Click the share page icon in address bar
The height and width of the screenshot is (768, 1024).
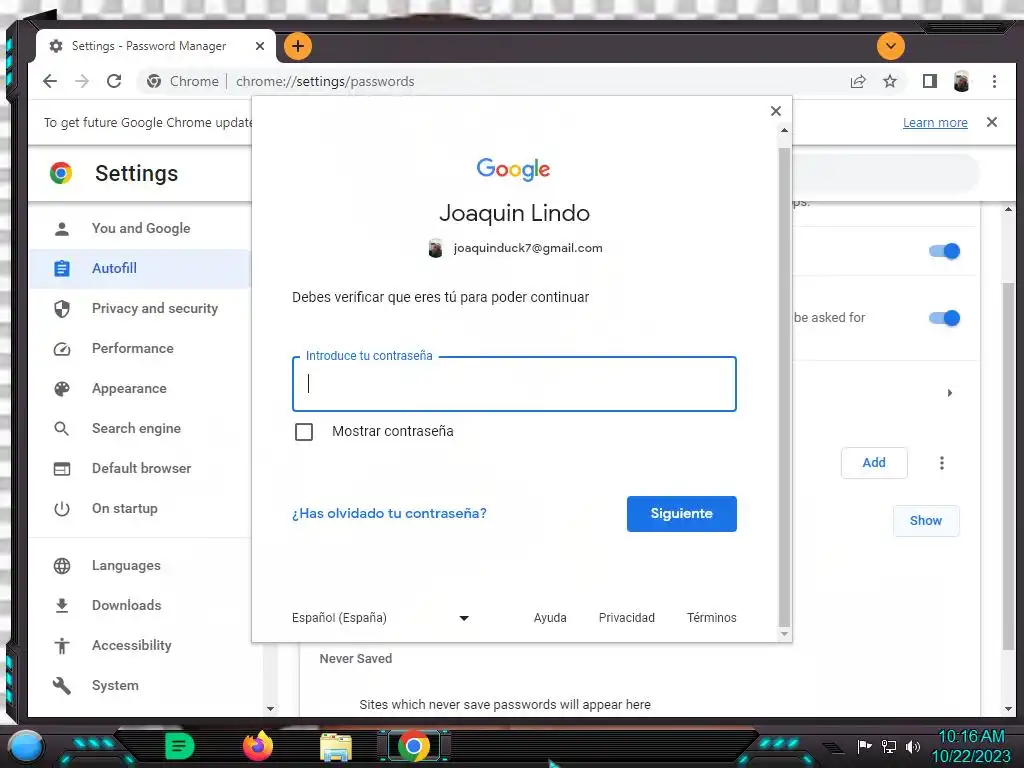(857, 82)
